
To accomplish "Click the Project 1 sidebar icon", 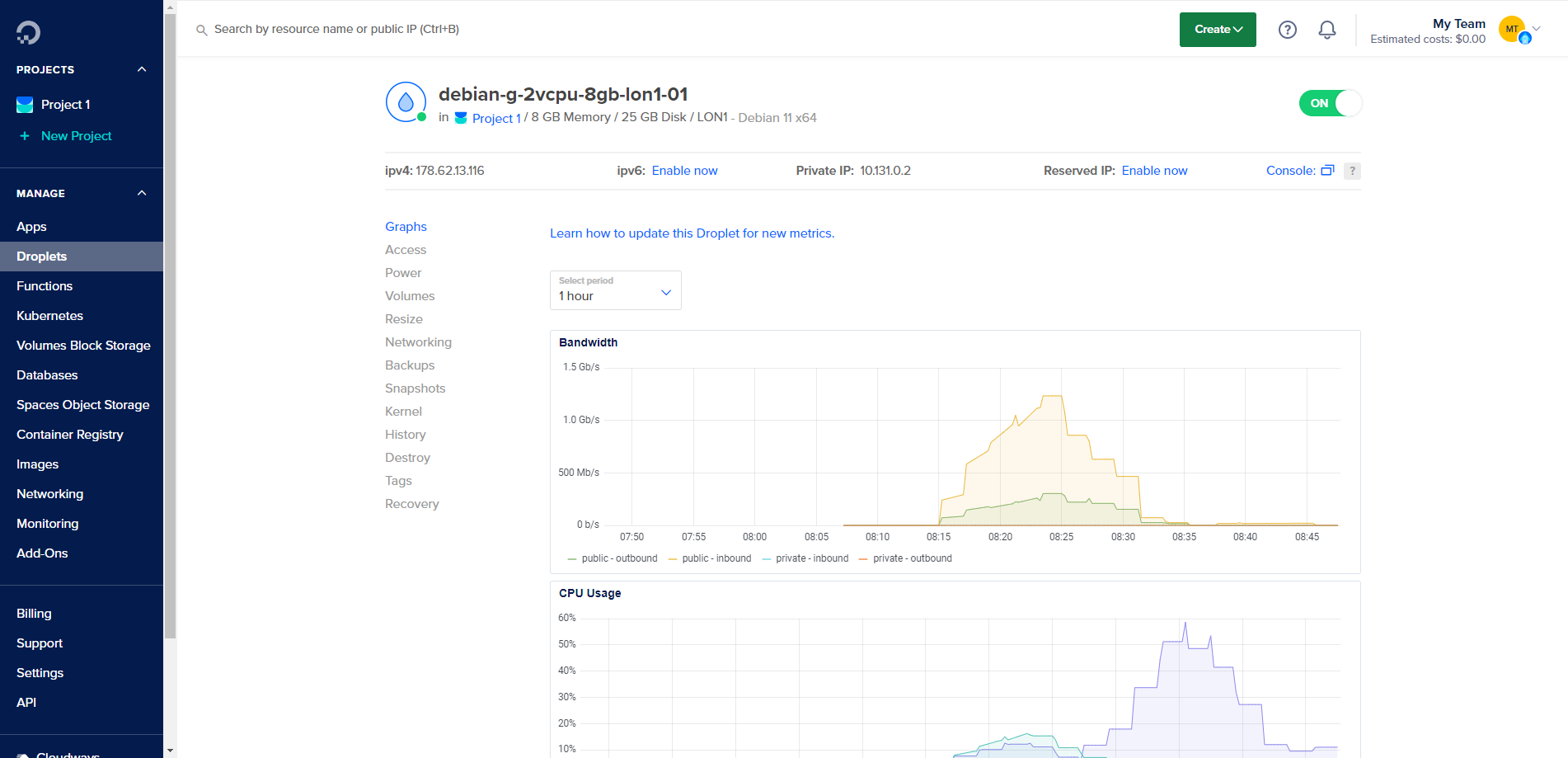I will click(25, 105).
